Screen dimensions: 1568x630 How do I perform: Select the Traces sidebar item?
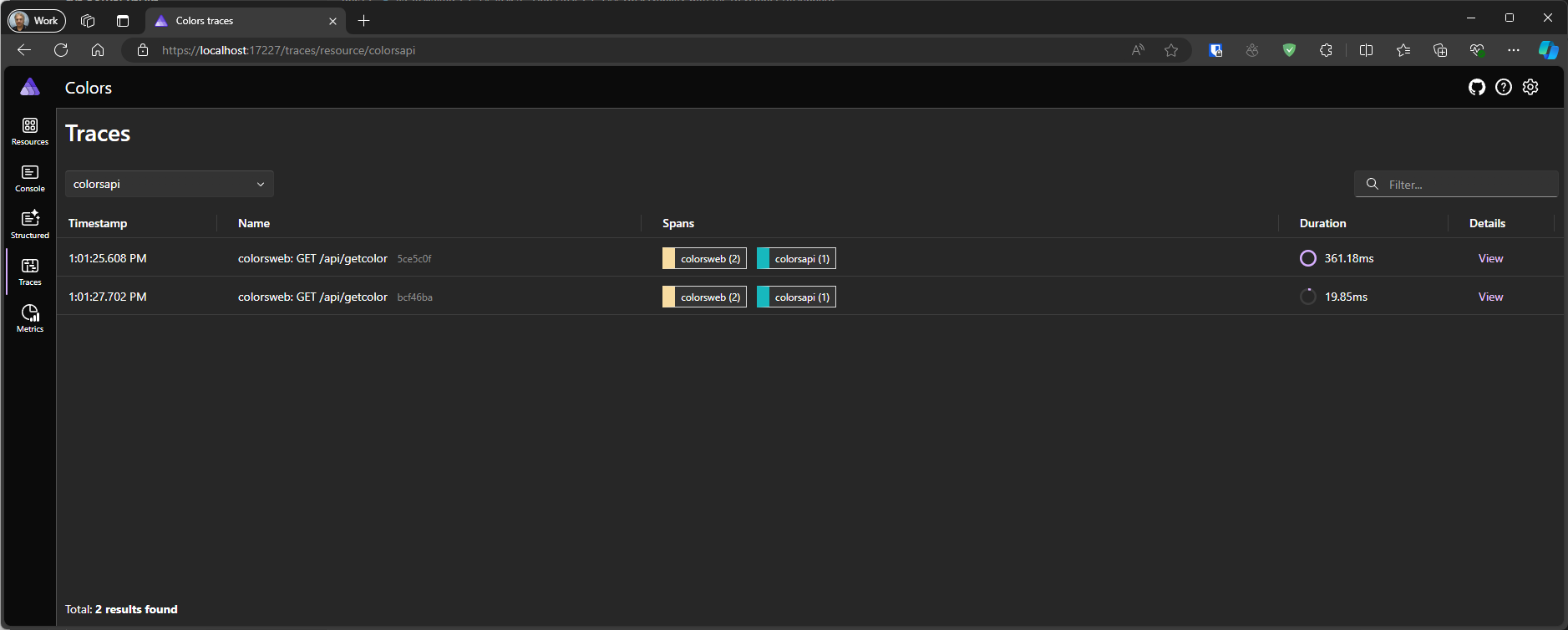point(30,272)
